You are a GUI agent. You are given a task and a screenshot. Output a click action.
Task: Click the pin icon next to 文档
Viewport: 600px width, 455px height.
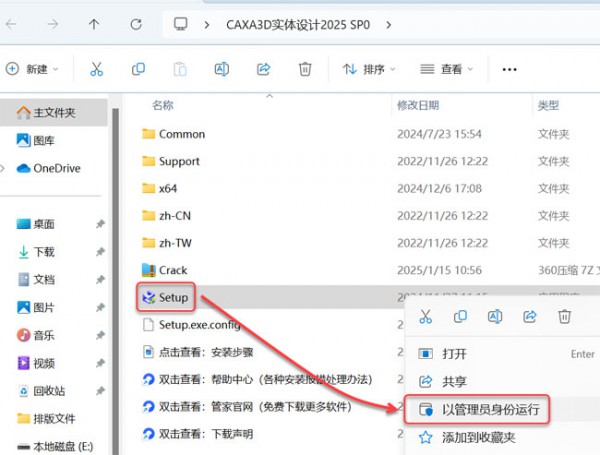(x=100, y=280)
